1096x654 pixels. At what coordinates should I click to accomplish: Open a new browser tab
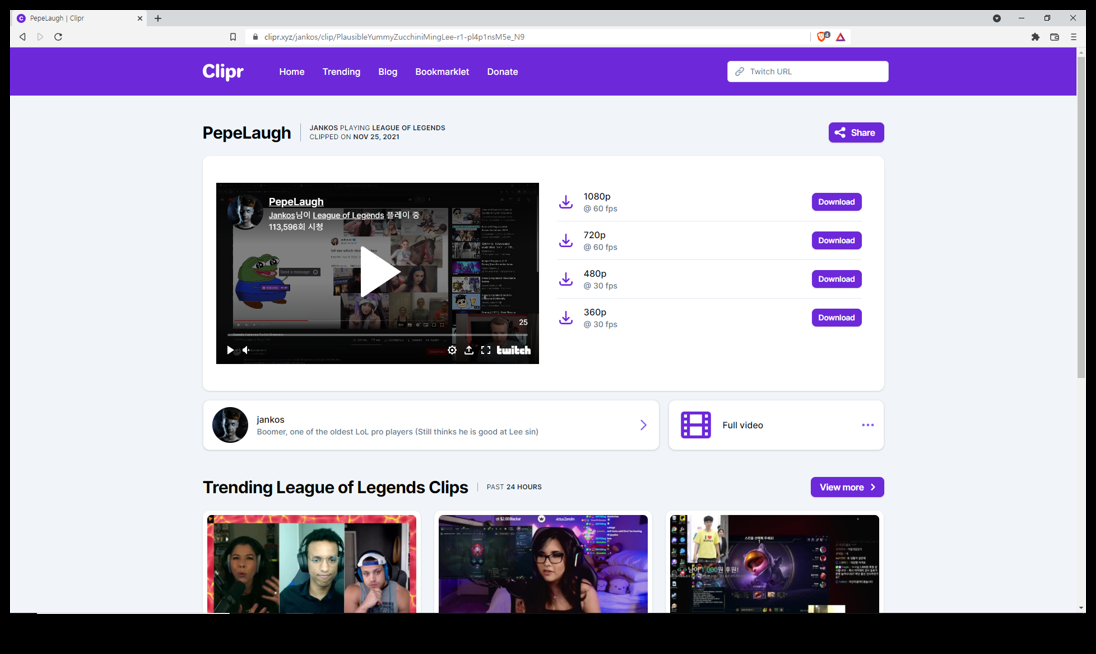coord(158,18)
